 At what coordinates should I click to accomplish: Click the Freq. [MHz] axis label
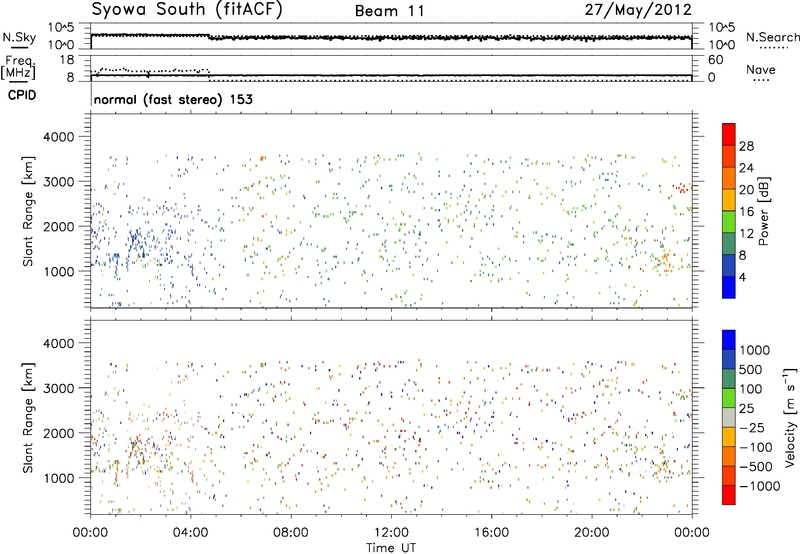(x=18, y=68)
